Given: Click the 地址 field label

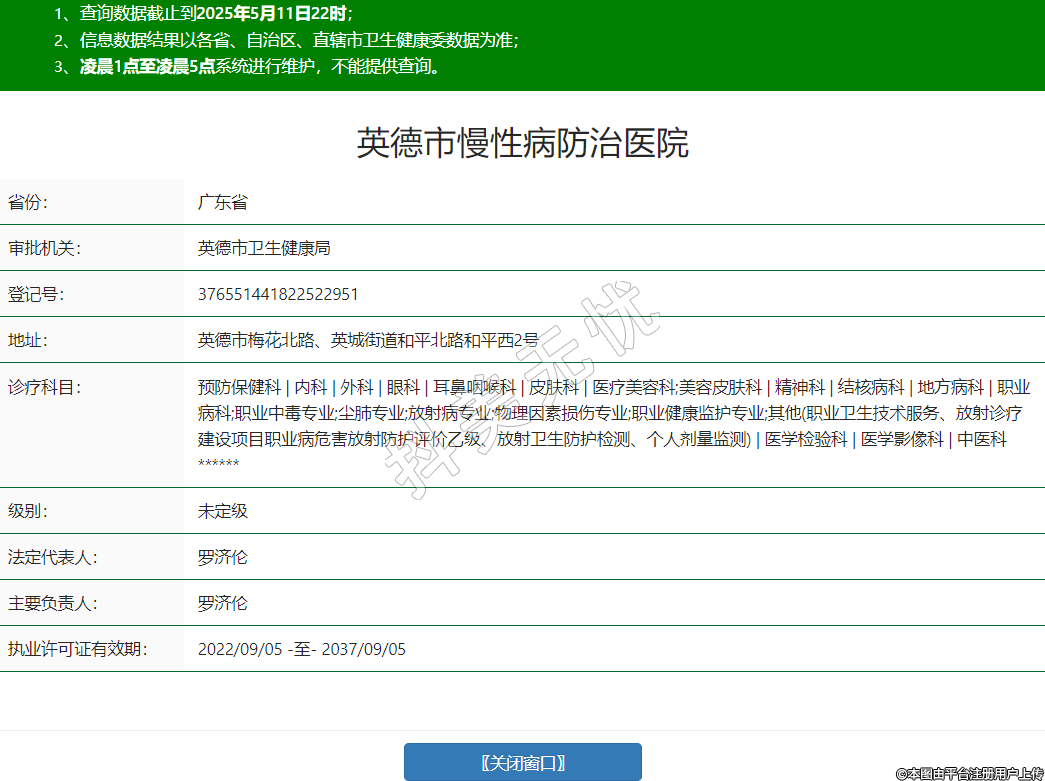Looking at the screenshot, I should tap(28, 340).
